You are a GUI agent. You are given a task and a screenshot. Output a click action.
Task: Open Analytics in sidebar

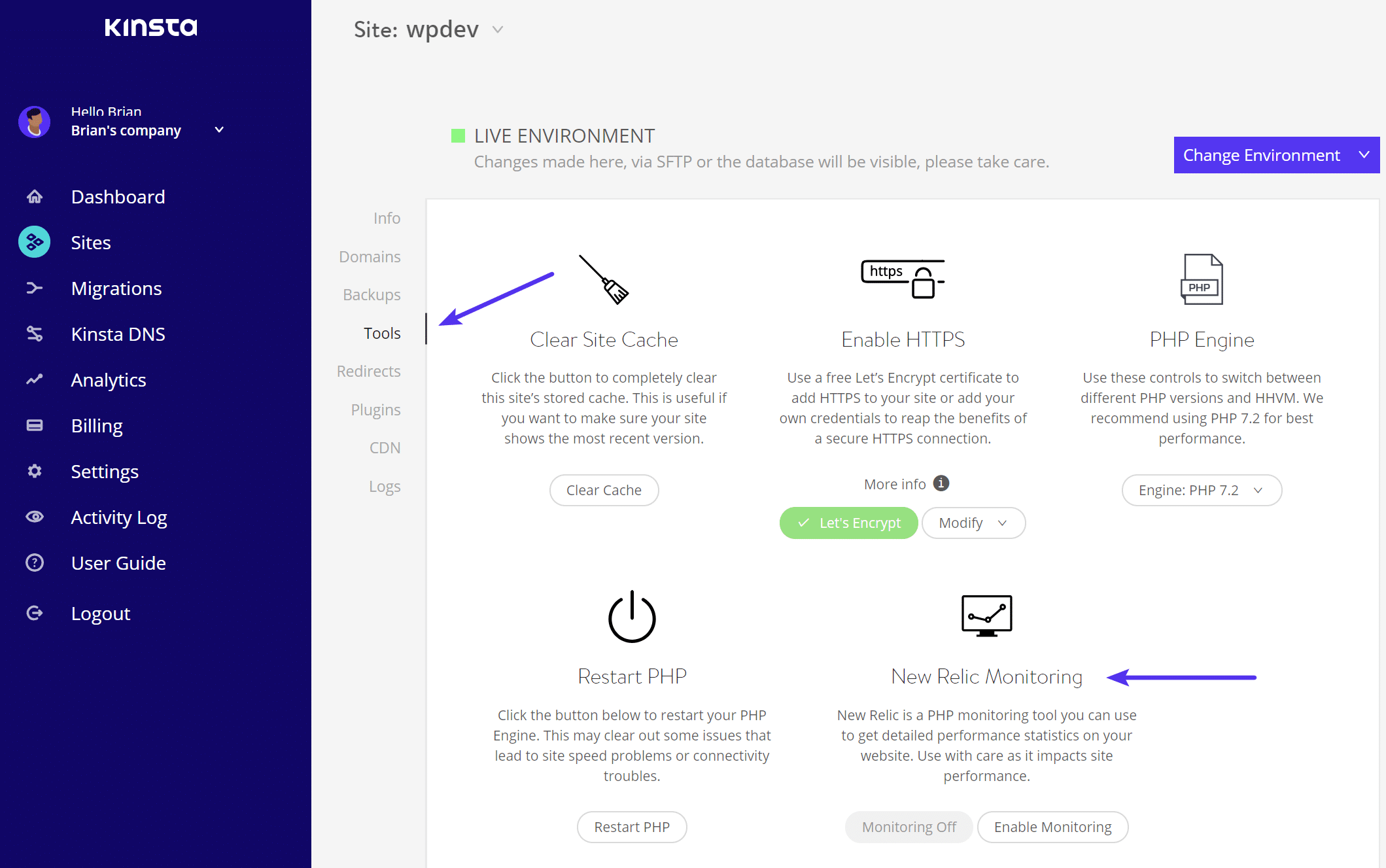pyautogui.click(x=109, y=379)
